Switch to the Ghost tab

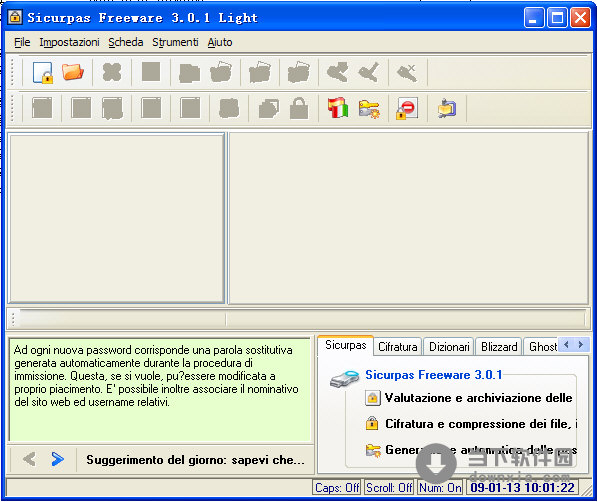tap(542, 347)
